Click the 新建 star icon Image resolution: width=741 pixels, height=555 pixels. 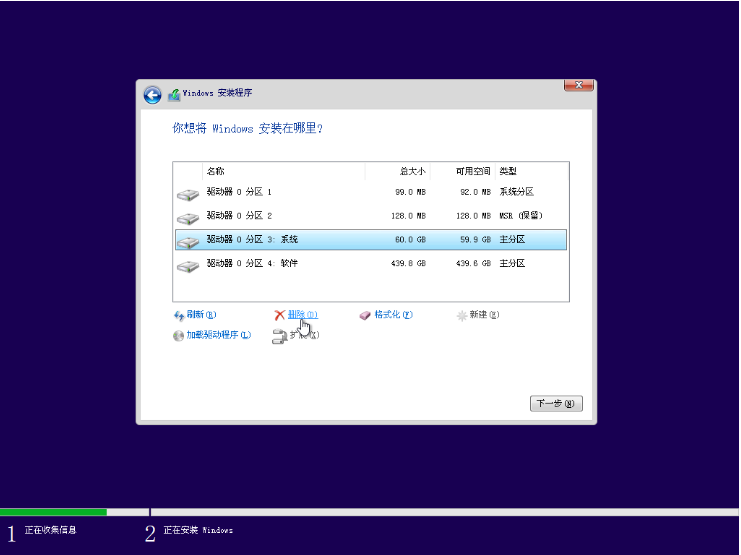(x=462, y=315)
